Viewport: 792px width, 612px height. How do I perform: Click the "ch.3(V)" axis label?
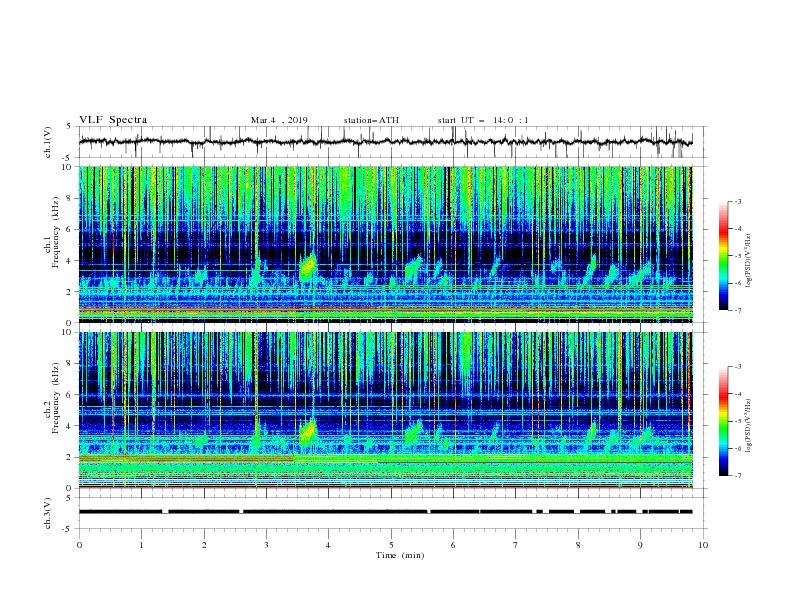pyautogui.click(x=48, y=514)
